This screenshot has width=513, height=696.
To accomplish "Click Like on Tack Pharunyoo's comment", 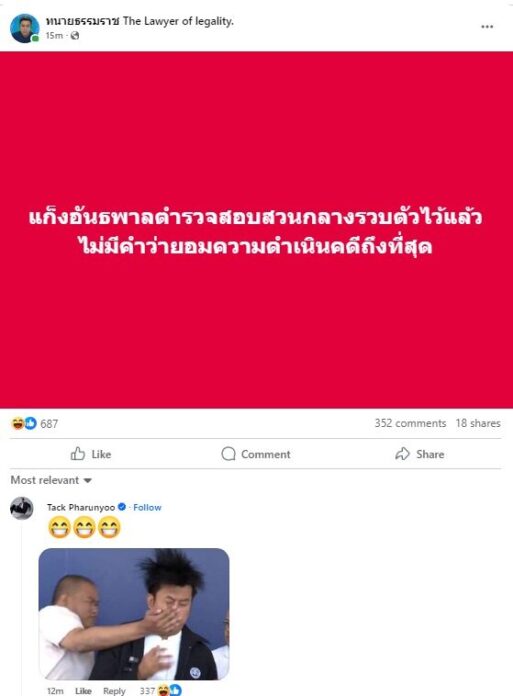I will pyautogui.click(x=83, y=691).
